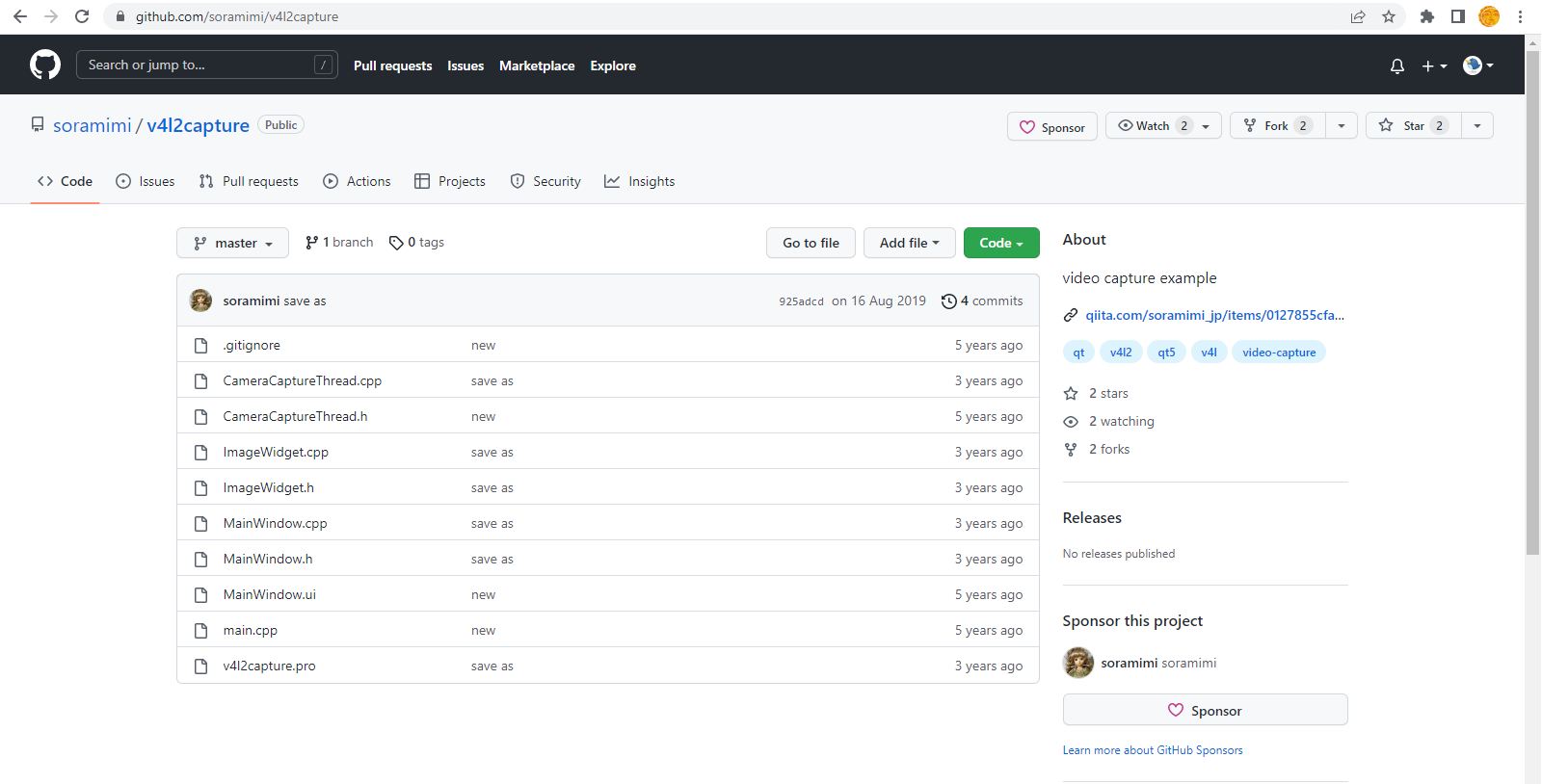Screen dimensions: 1542x784
Task: Open MainWindow.ui file
Action: pos(270,594)
